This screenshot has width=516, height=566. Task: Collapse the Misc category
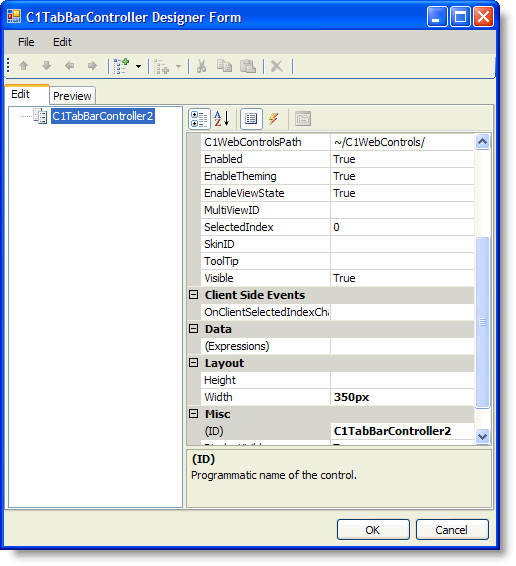pyautogui.click(x=194, y=414)
